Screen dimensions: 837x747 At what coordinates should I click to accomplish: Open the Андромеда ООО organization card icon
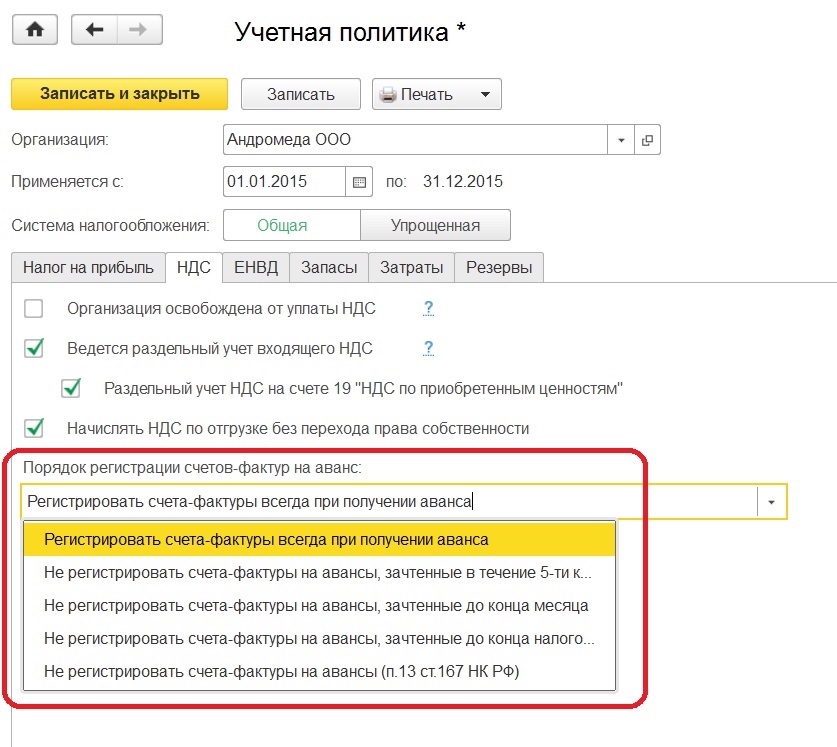click(647, 140)
